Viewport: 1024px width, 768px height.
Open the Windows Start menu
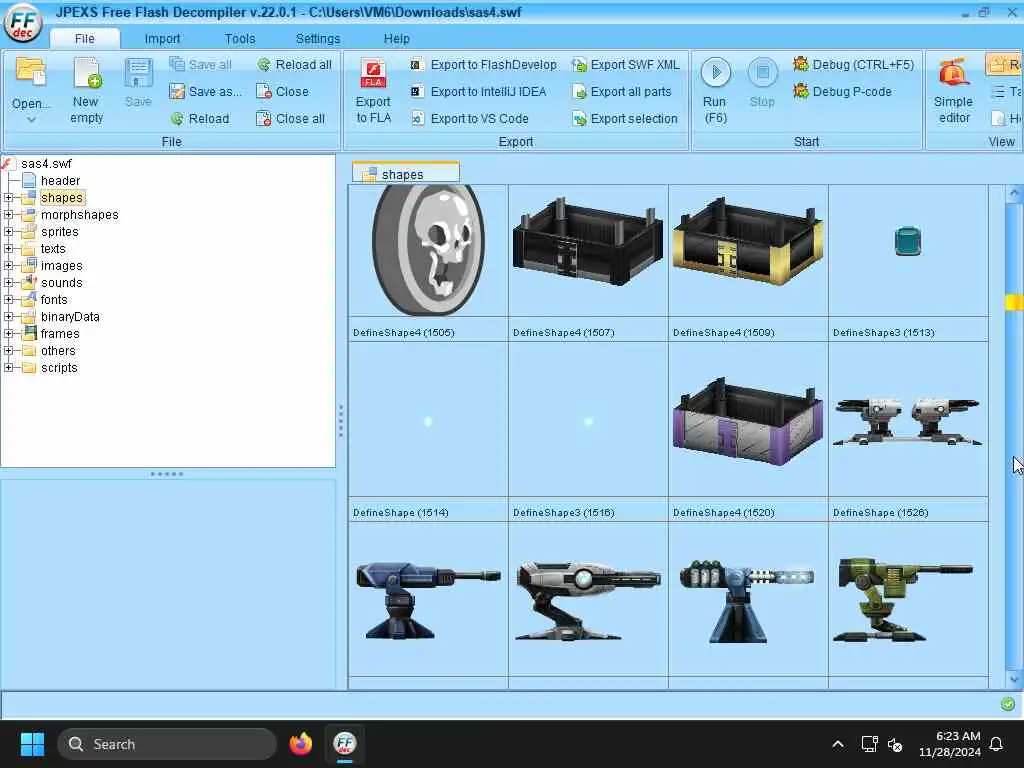point(32,744)
